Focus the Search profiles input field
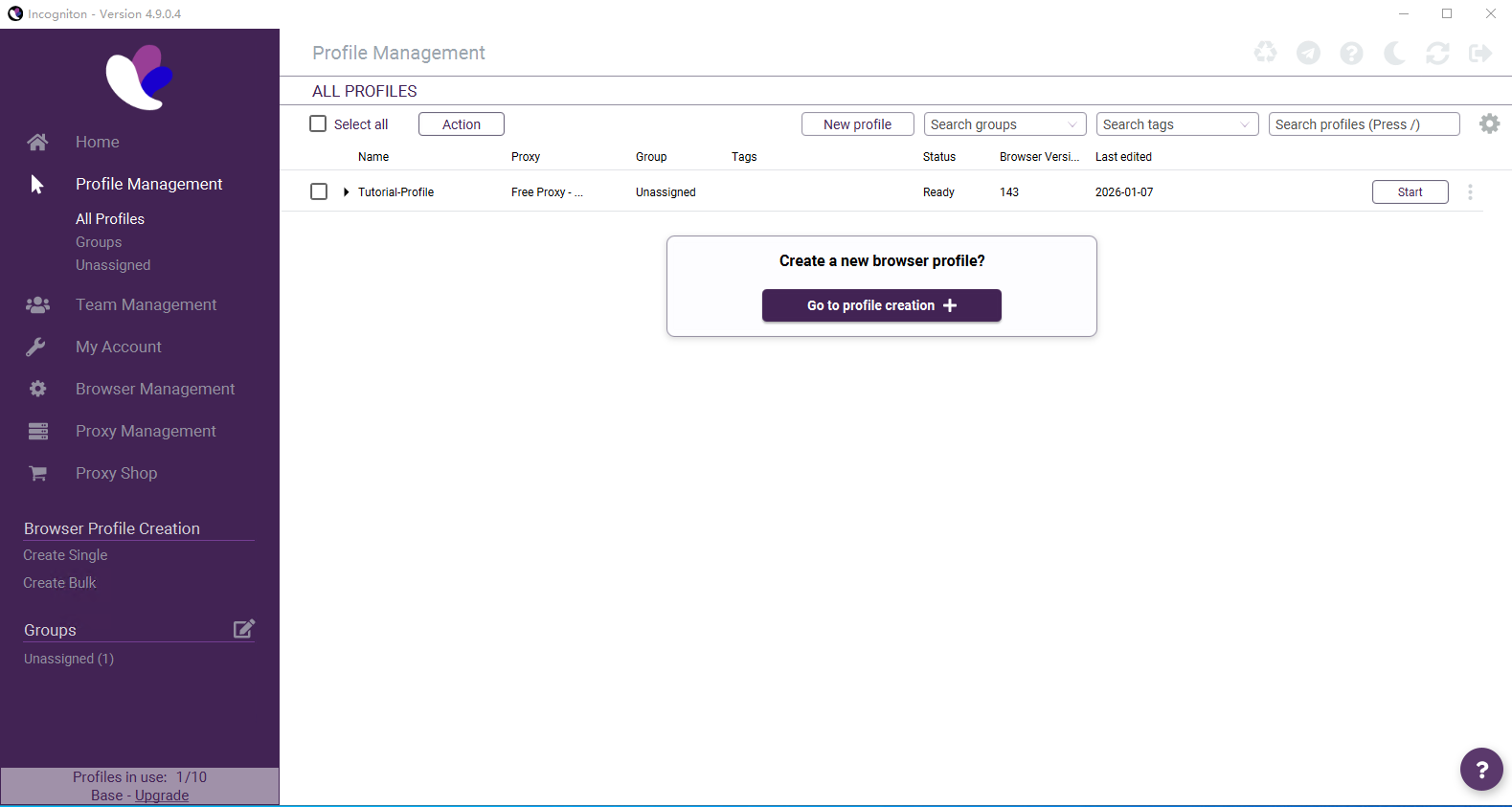The height and width of the screenshot is (807, 1512). (1364, 124)
